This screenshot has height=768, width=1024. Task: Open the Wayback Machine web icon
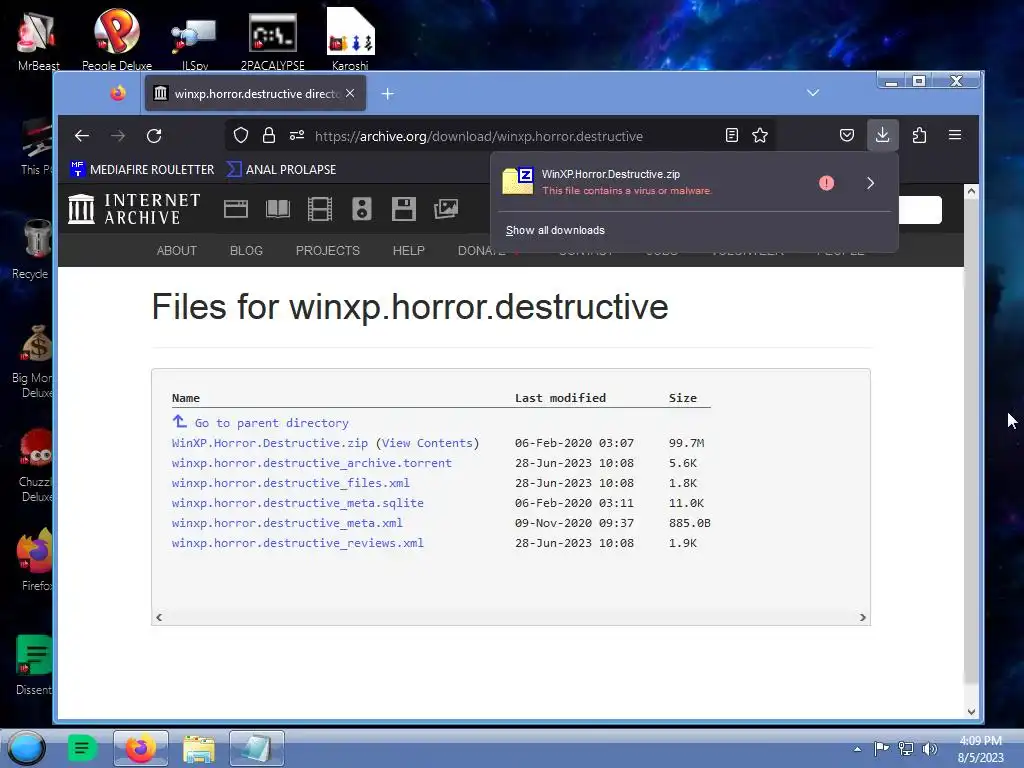[x=236, y=209]
